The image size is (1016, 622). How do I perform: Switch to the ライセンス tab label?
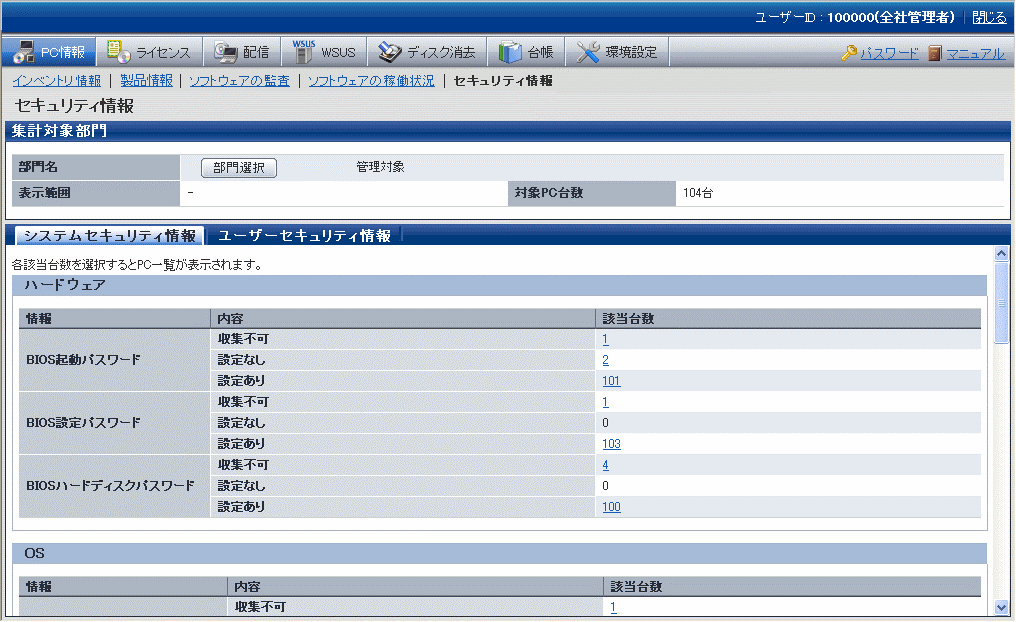coord(163,52)
